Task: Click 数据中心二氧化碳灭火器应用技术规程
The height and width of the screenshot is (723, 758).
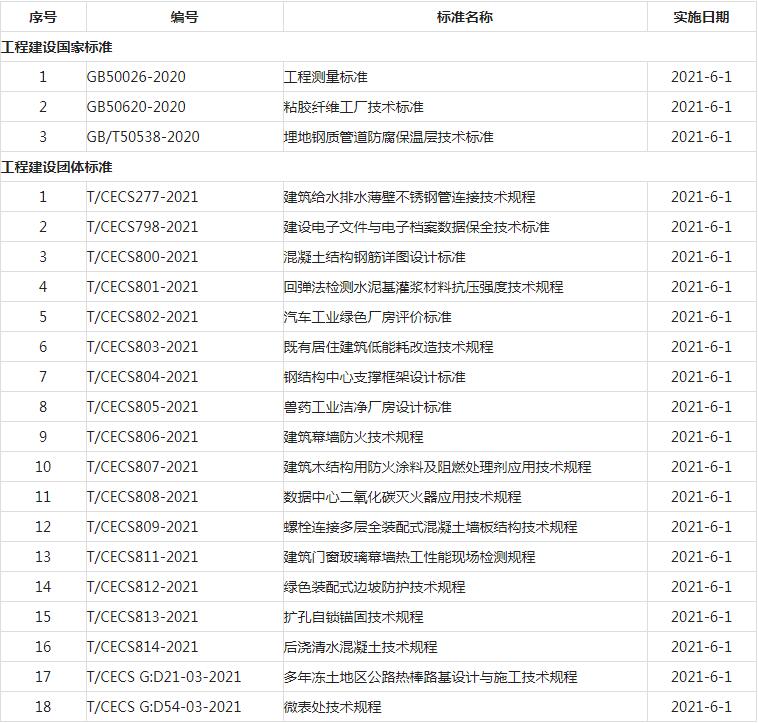Action: coord(403,496)
